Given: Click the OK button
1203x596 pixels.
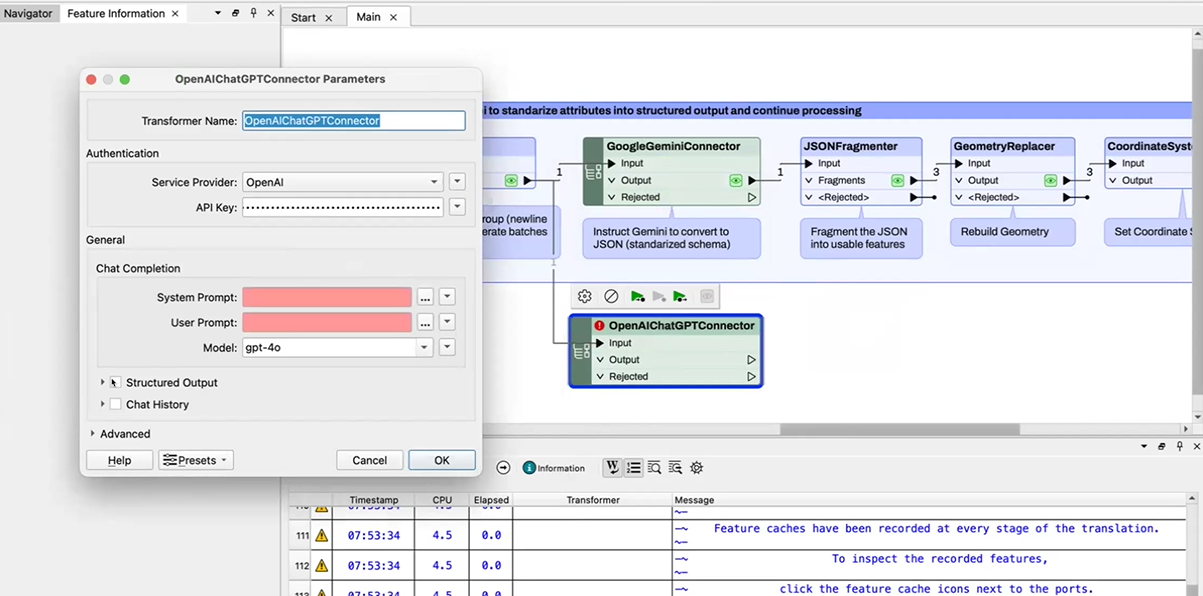Looking at the screenshot, I should (x=441, y=460).
